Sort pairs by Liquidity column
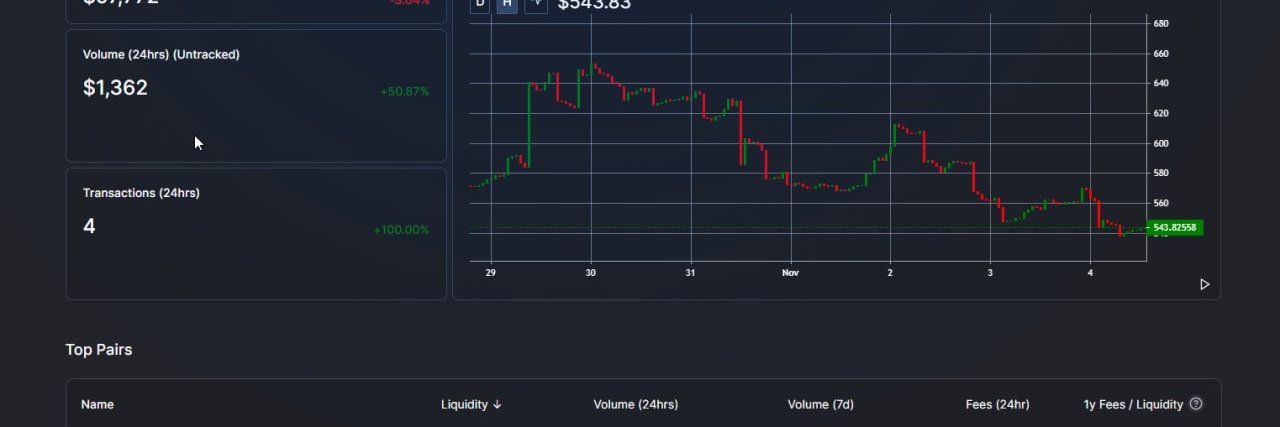This screenshot has height=427, width=1280. (471, 404)
